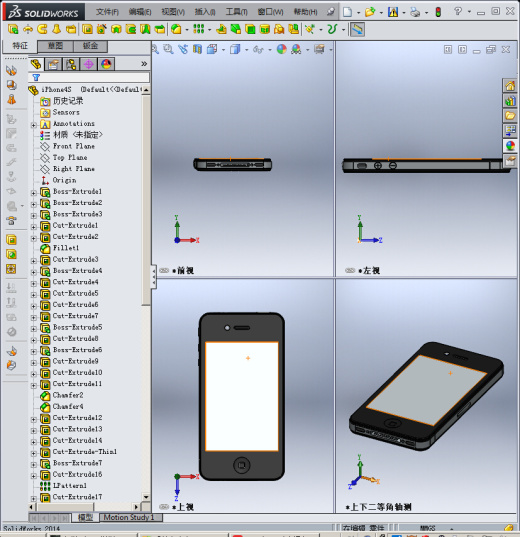Collapse the feature tree panel splitter handle
This screenshot has width=520, height=537.
154,276
